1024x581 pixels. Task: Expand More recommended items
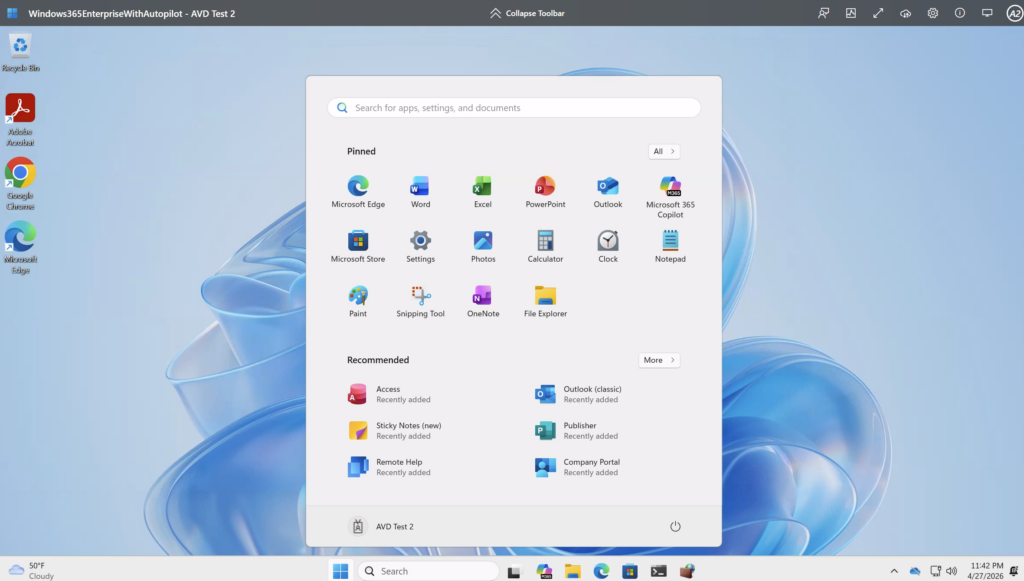pyautogui.click(x=659, y=360)
